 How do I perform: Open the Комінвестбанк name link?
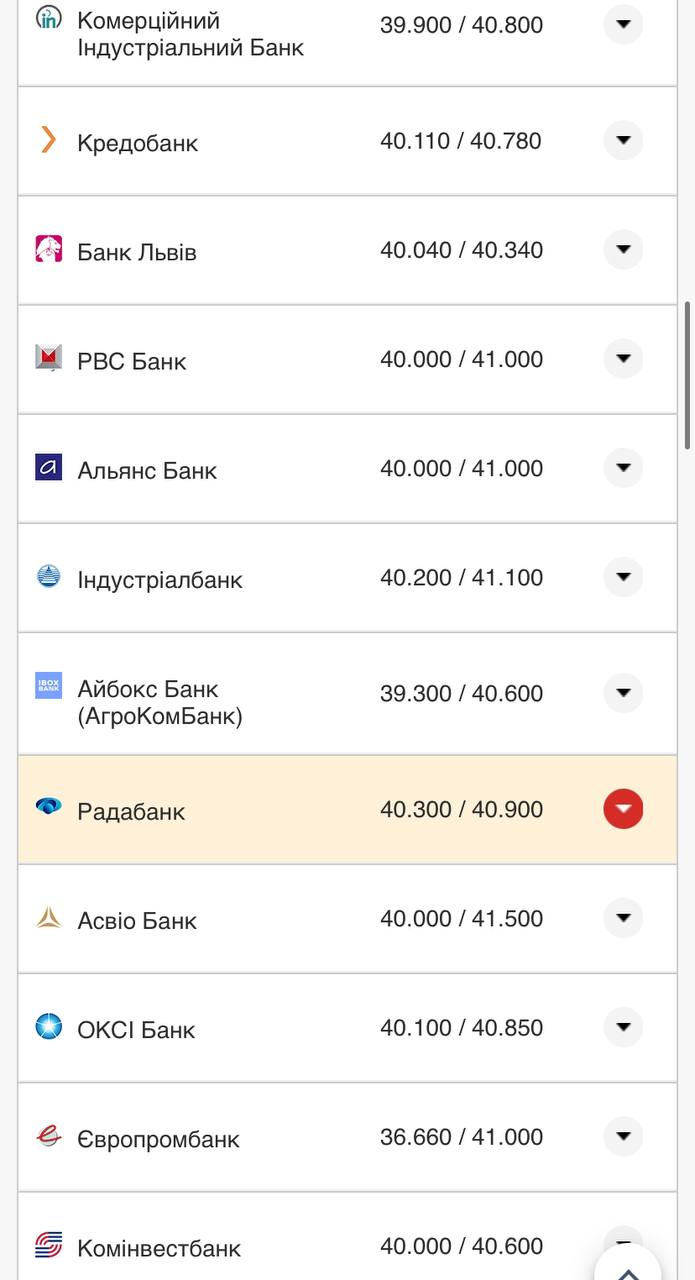pos(159,1248)
